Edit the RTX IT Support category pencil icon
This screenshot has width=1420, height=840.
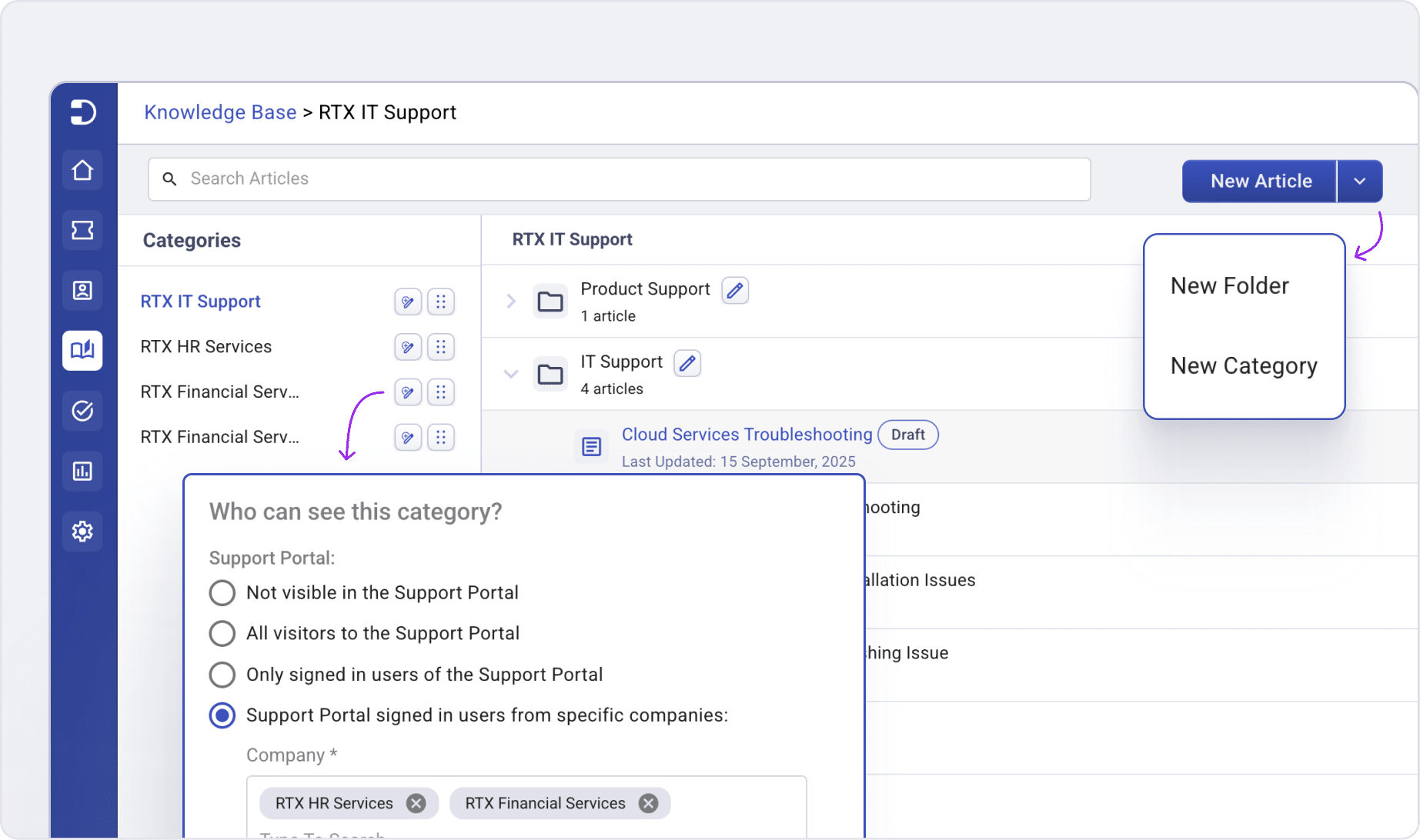pos(408,302)
